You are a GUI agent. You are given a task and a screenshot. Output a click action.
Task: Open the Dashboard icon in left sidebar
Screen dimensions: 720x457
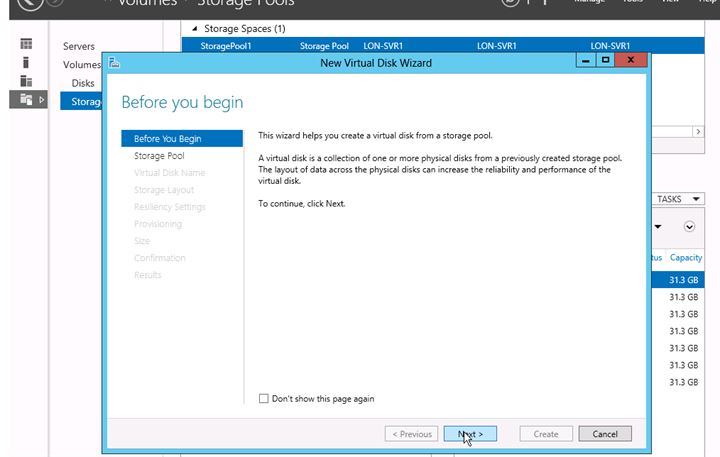click(27, 45)
